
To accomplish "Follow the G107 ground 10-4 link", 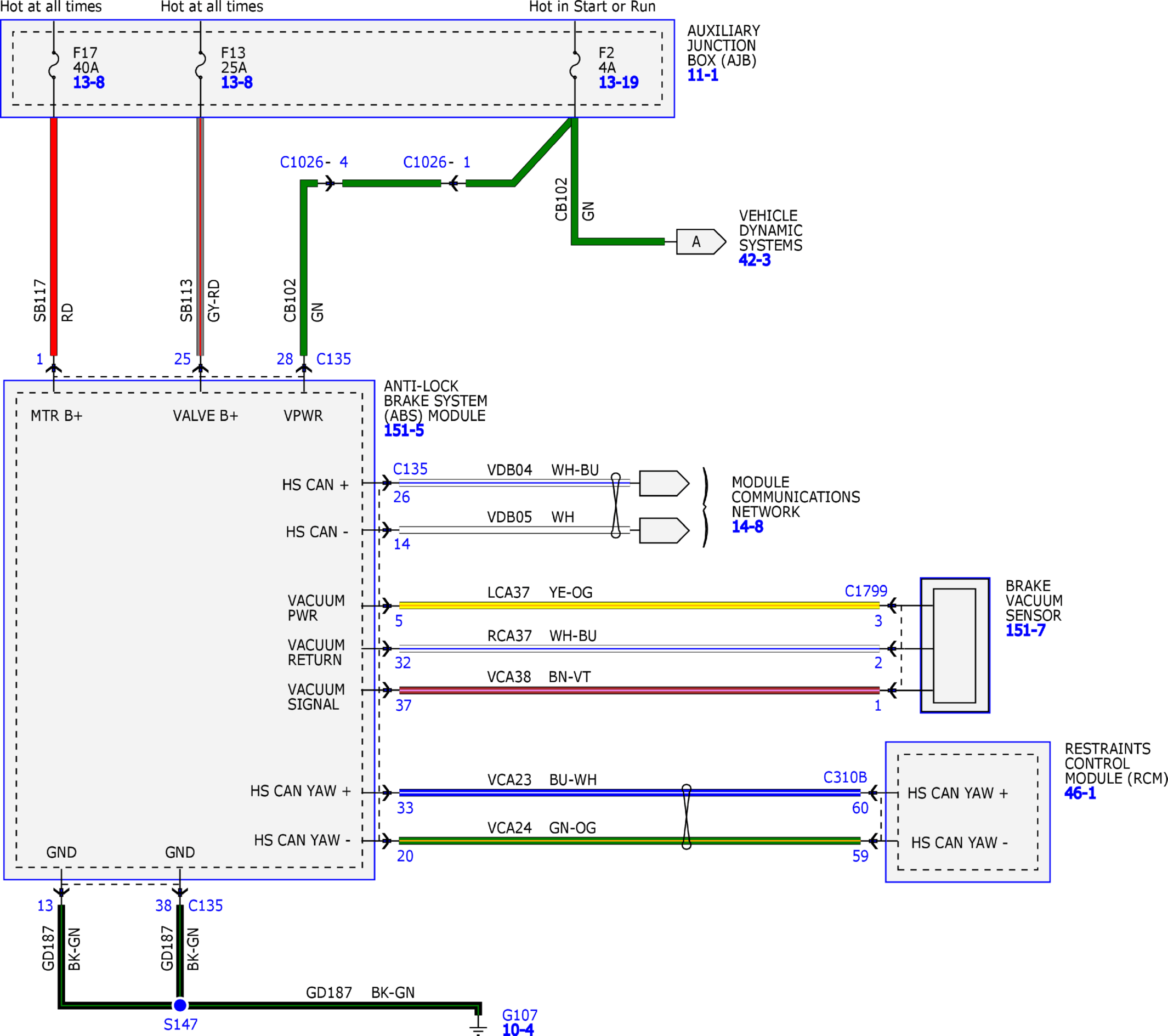I will (x=518, y=1030).
